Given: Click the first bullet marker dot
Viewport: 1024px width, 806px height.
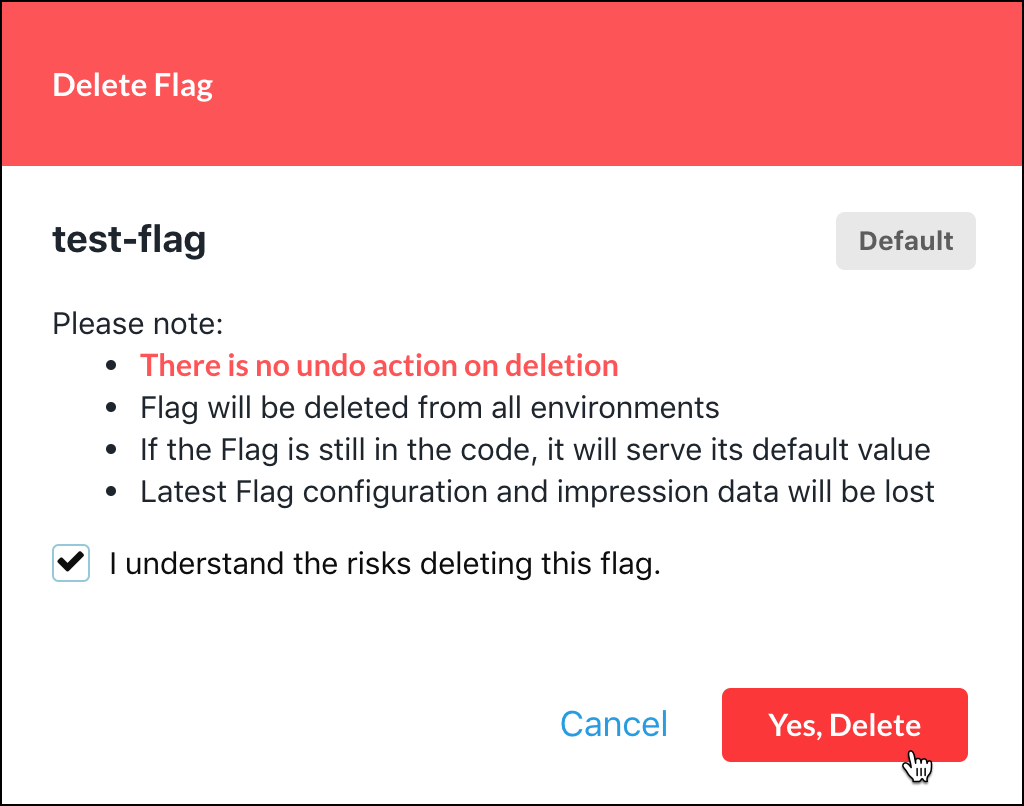Looking at the screenshot, I should point(112,365).
